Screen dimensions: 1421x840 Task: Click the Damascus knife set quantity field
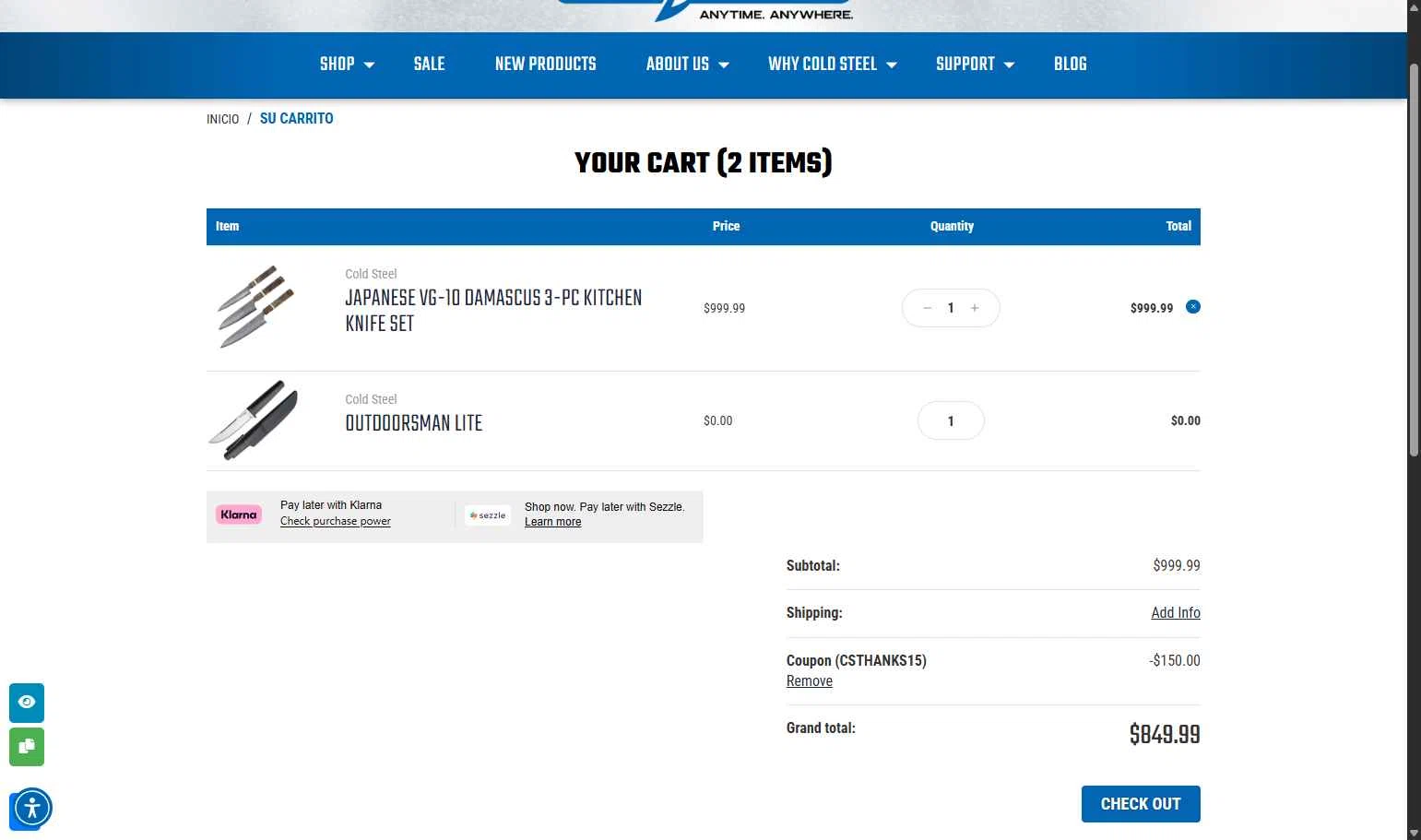pyautogui.click(x=951, y=308)
